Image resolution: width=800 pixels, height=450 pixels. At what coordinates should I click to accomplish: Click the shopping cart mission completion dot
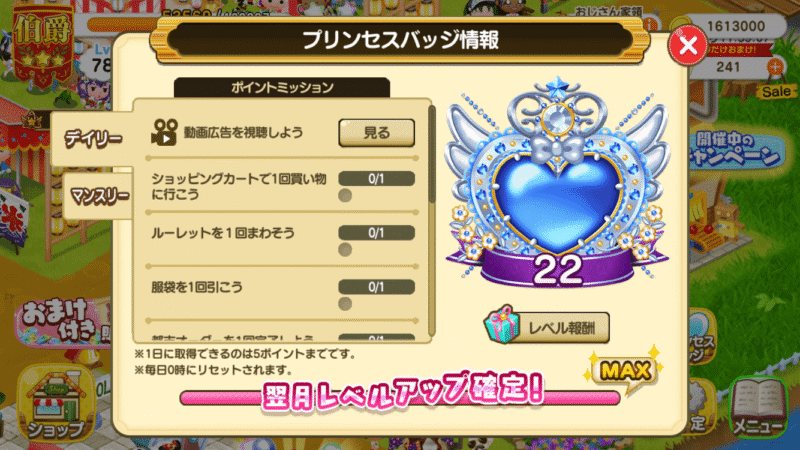pyautogui.click(x=345, y=195)
